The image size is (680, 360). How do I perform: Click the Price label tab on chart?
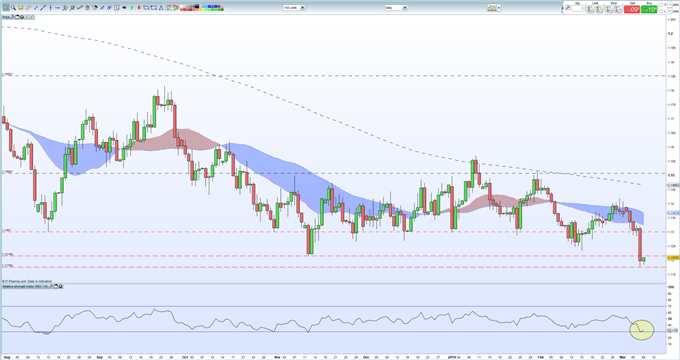tap(6, 17)
